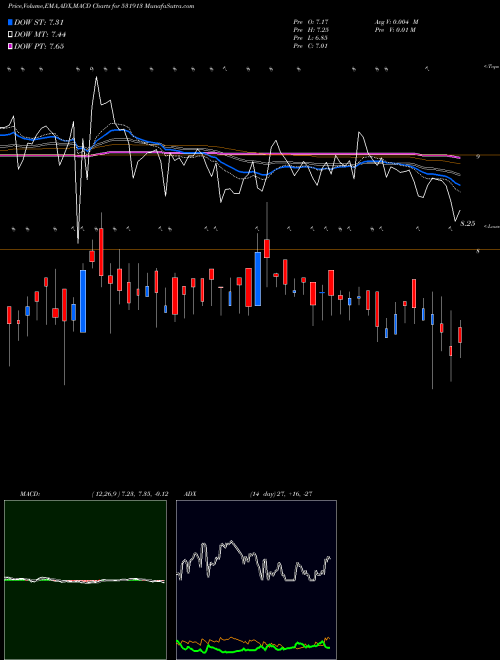Open the green MACD indicator chart

[85, 580]
